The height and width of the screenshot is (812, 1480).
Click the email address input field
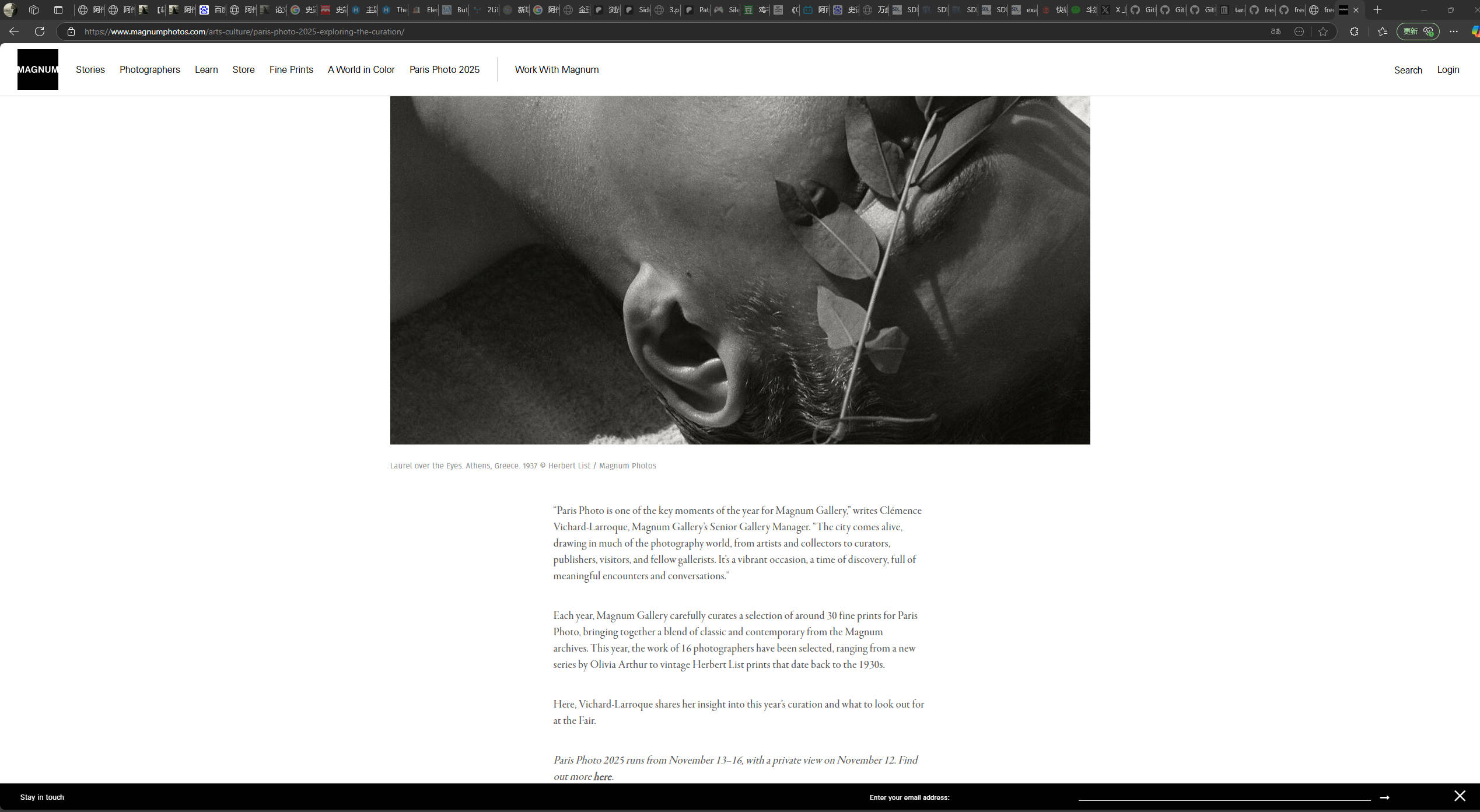(x=1223, y=796)
